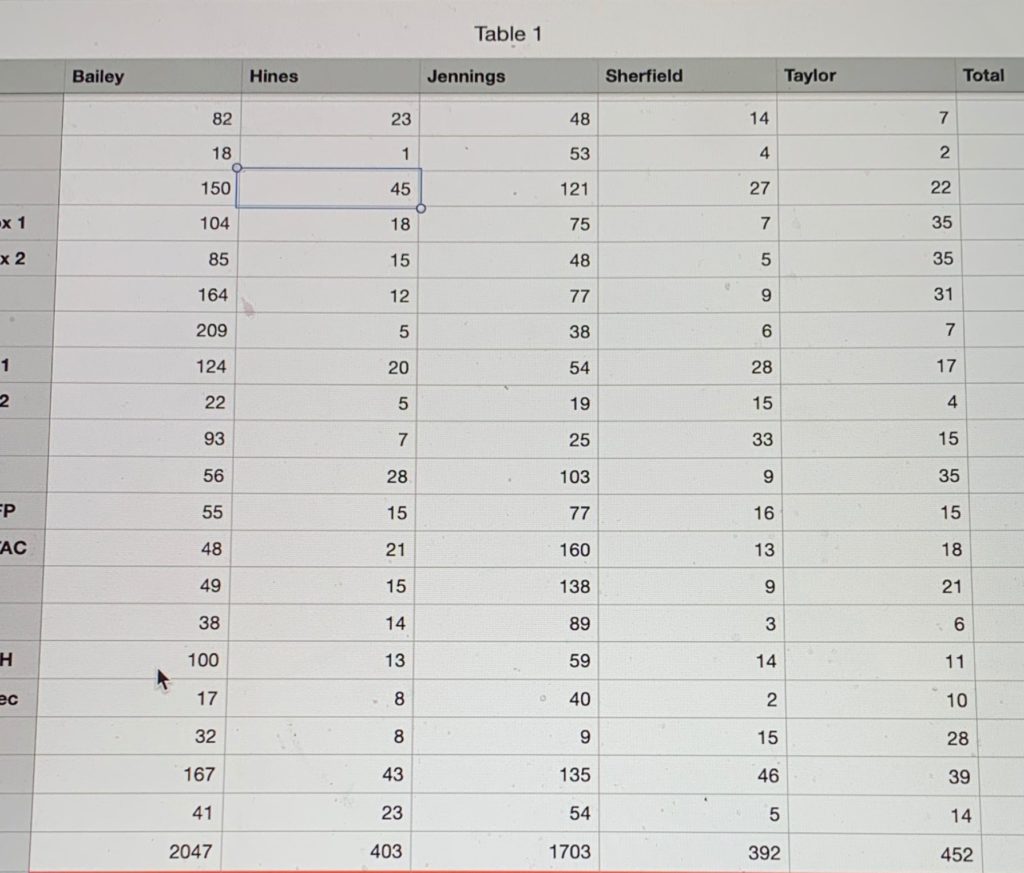Click the Hines total cell showing 403
Image resolution: width=1024 pixels, height=873 pixels.
[386, 851]
